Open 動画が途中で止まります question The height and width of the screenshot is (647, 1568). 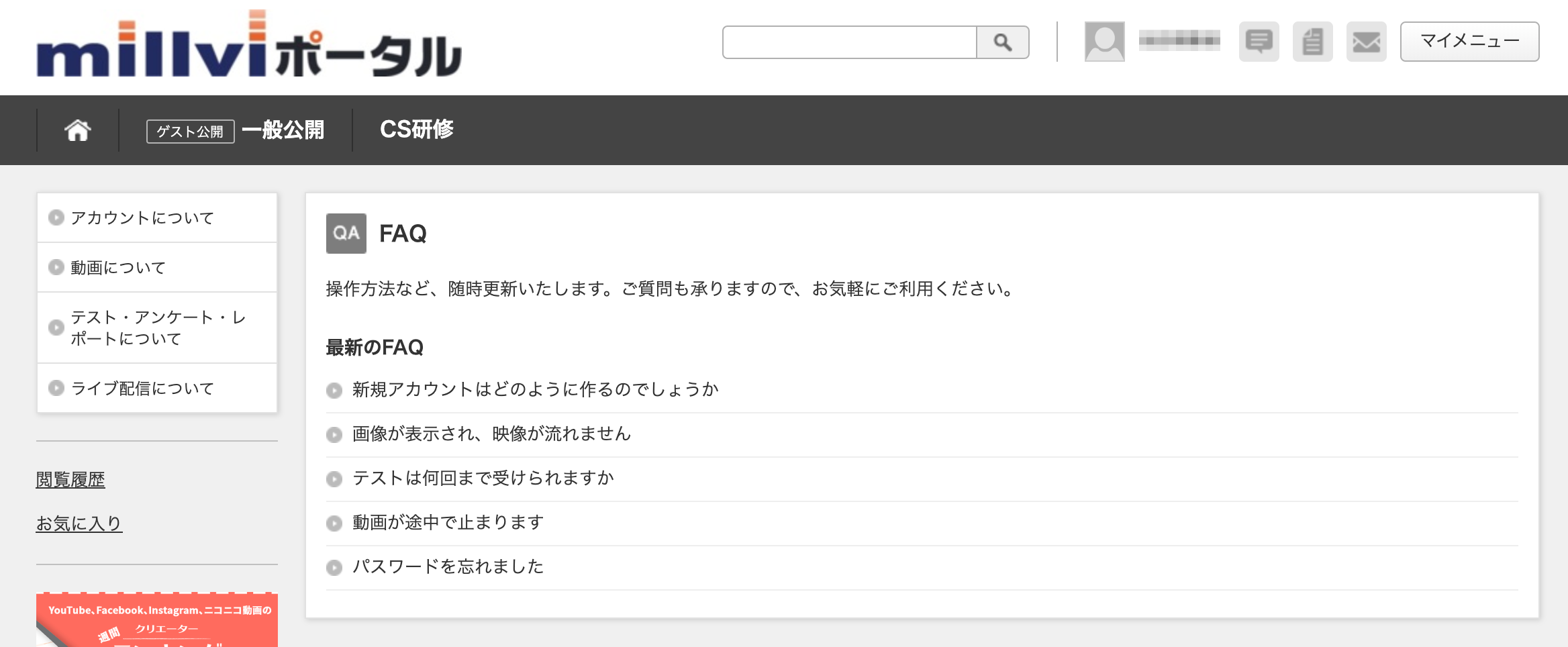[x=448, y=522]
